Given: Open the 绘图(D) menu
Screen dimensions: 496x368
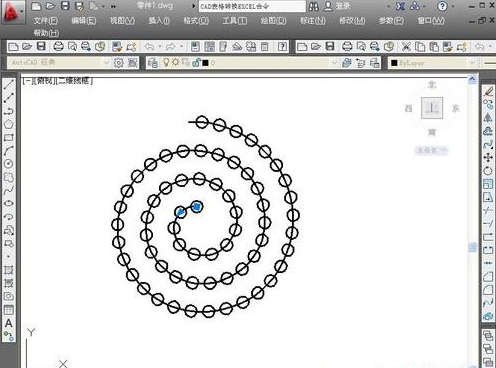Looking at the screenshot, I should pyautogui.click(x=273, y=21).
